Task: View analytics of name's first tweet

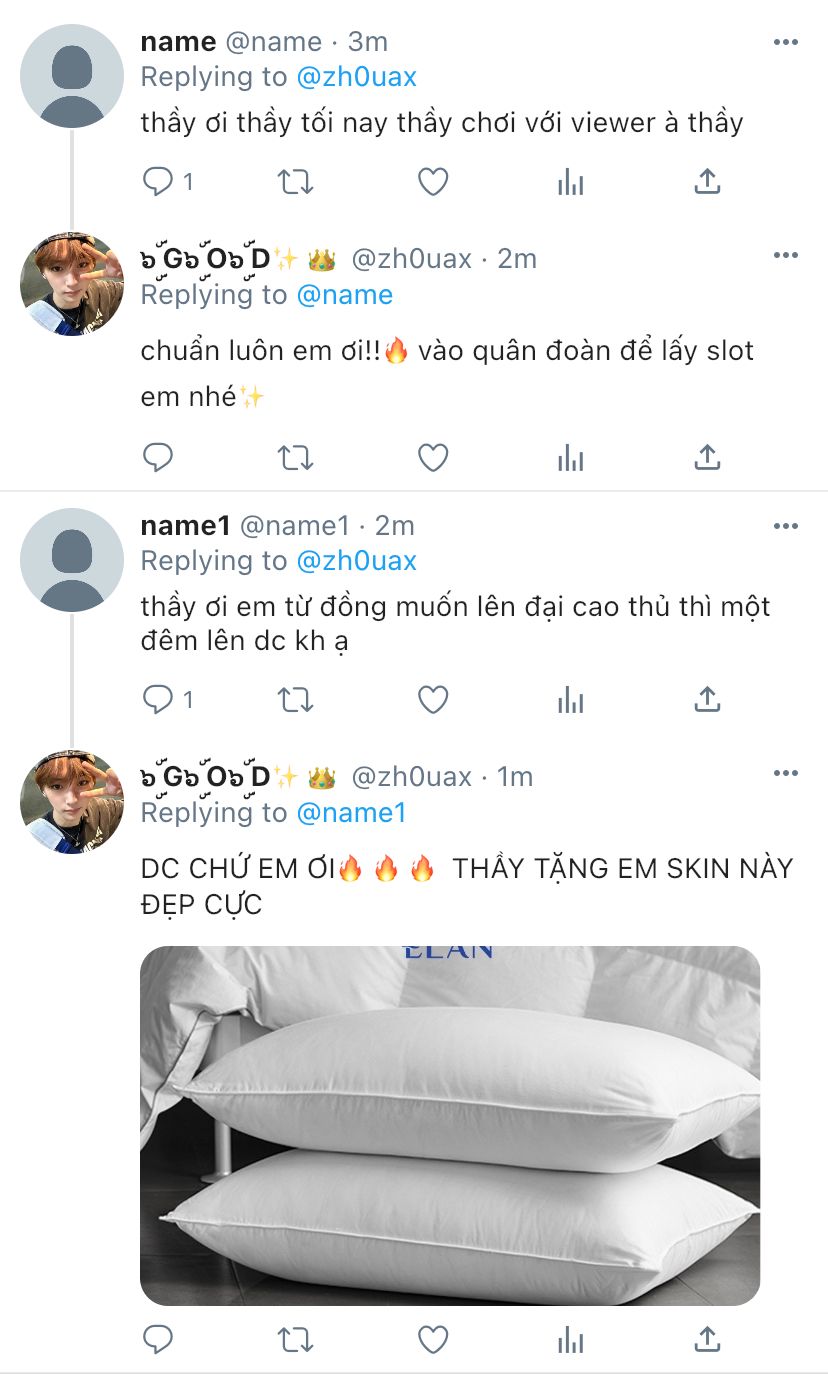Action: 570,182
